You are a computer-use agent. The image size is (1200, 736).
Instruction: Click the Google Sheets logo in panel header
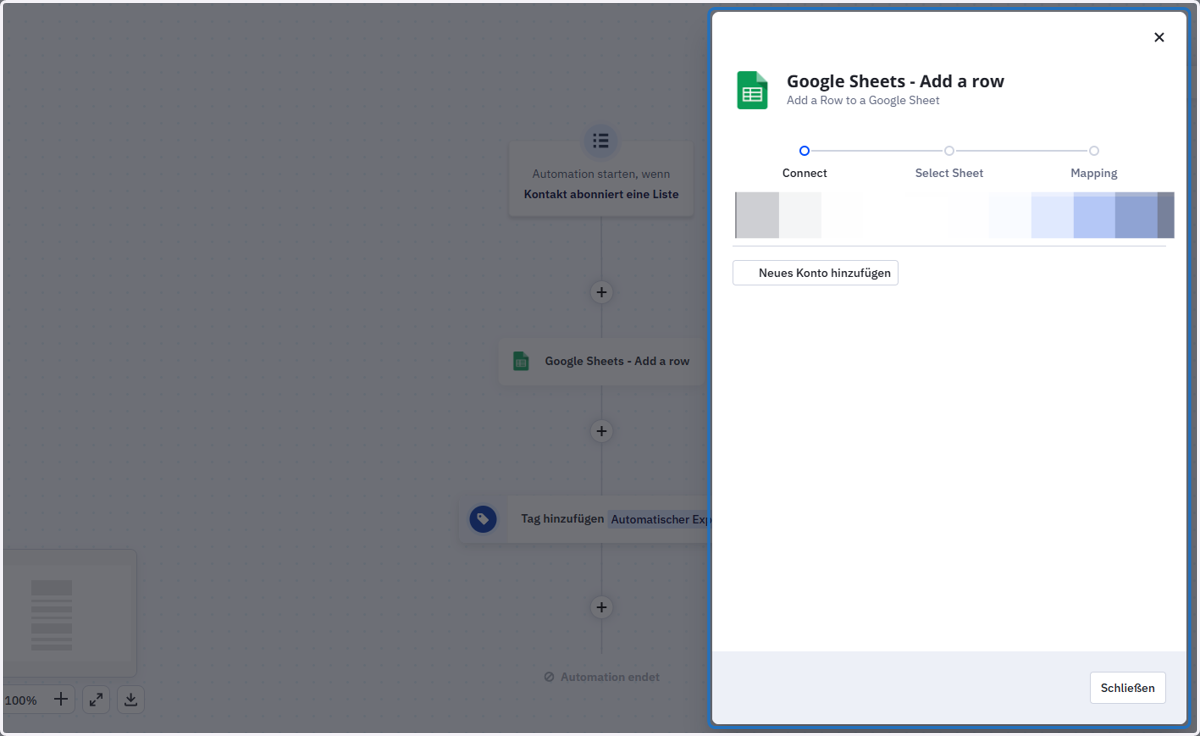[752, 90]
